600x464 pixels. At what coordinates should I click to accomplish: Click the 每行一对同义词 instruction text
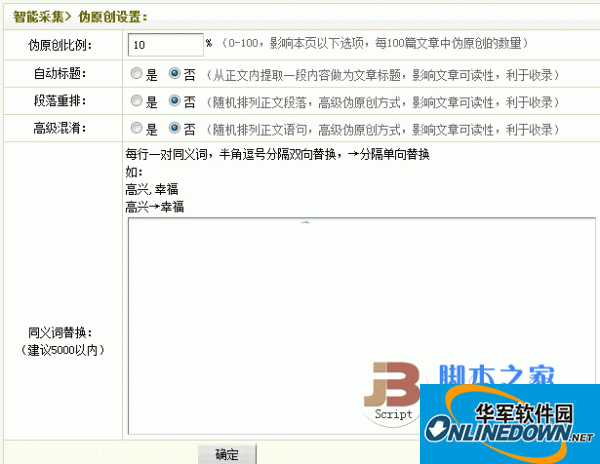pos(277,154)
